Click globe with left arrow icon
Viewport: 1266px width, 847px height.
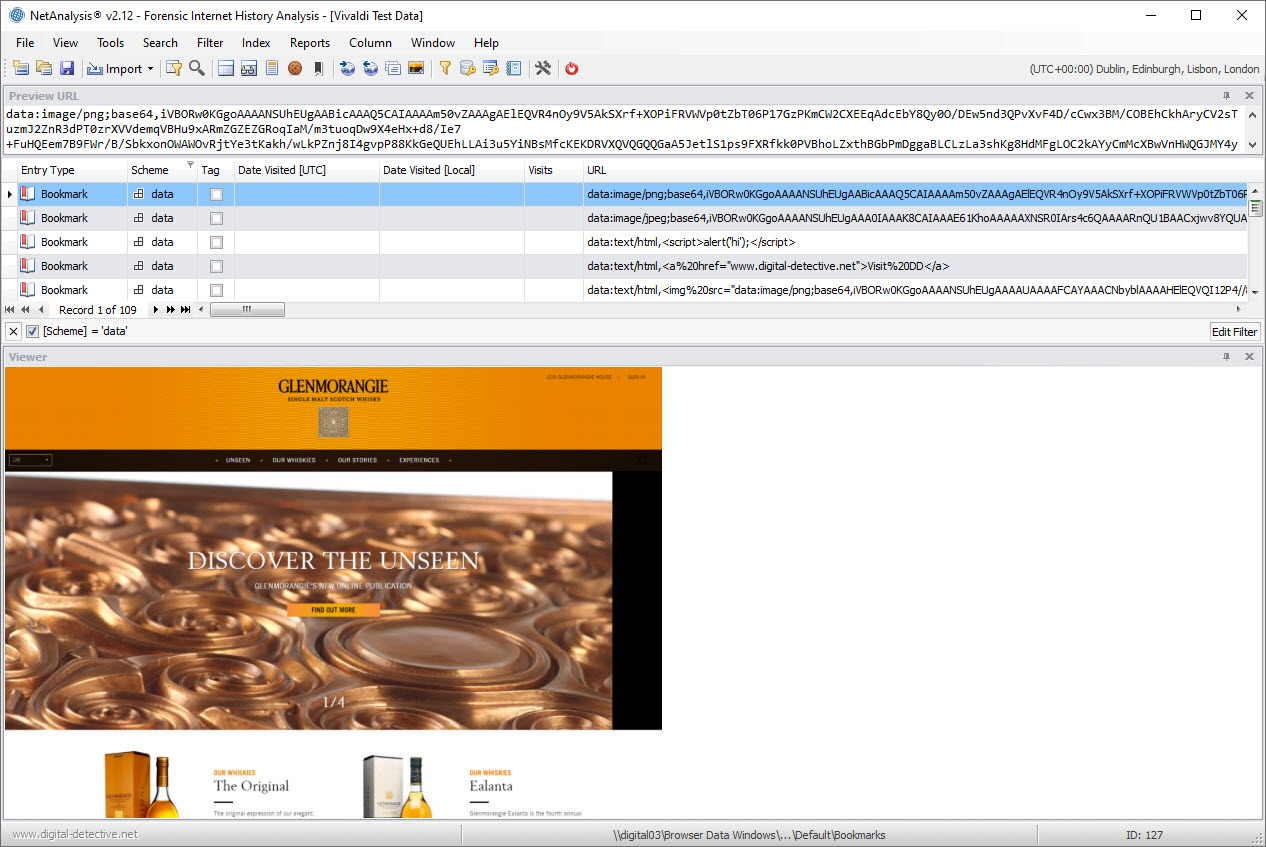[370, 68]
